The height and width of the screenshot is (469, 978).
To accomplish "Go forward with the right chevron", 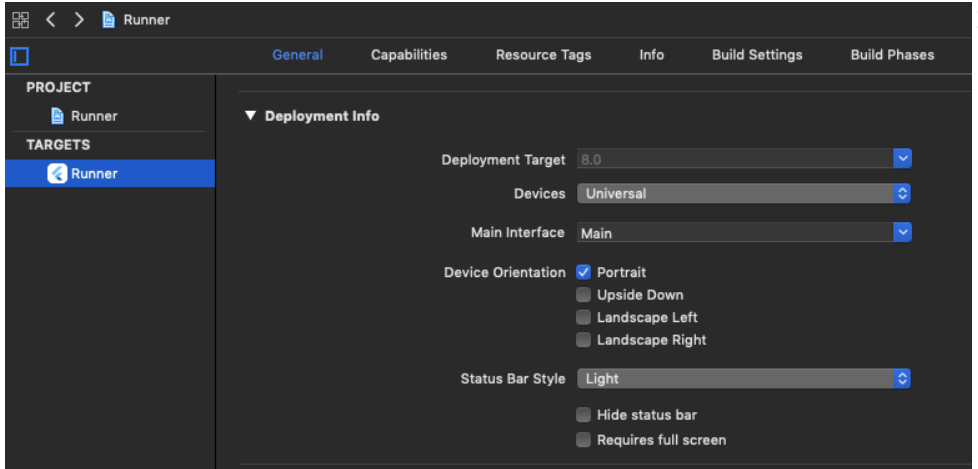I will click(78, 20).
